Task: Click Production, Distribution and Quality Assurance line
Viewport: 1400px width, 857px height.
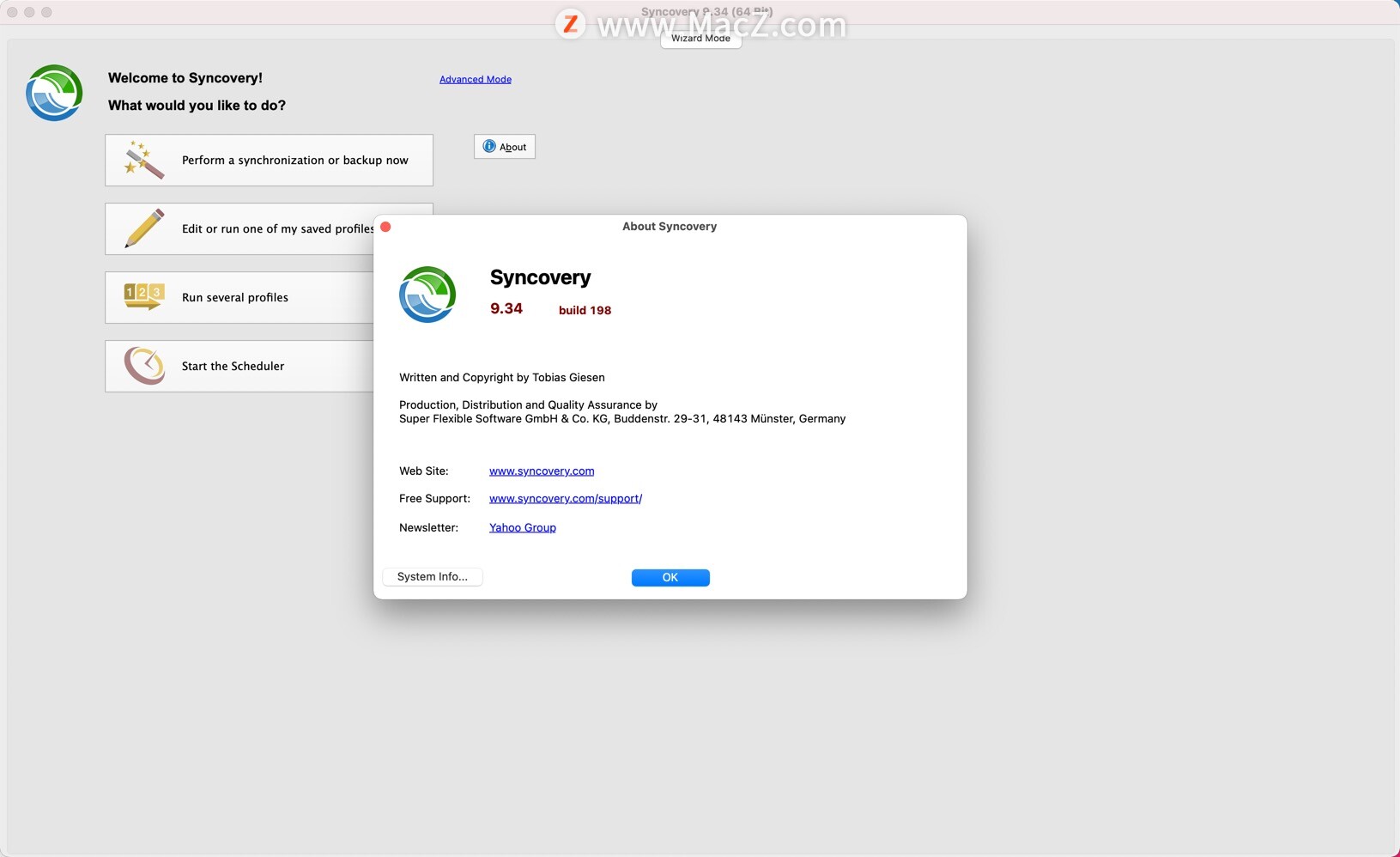Action: tap(528, 404)
